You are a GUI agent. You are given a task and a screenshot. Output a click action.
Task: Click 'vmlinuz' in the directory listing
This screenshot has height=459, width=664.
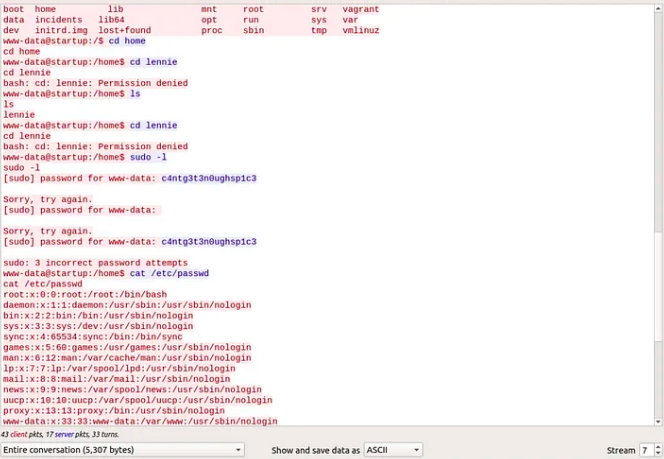(361, 30)
